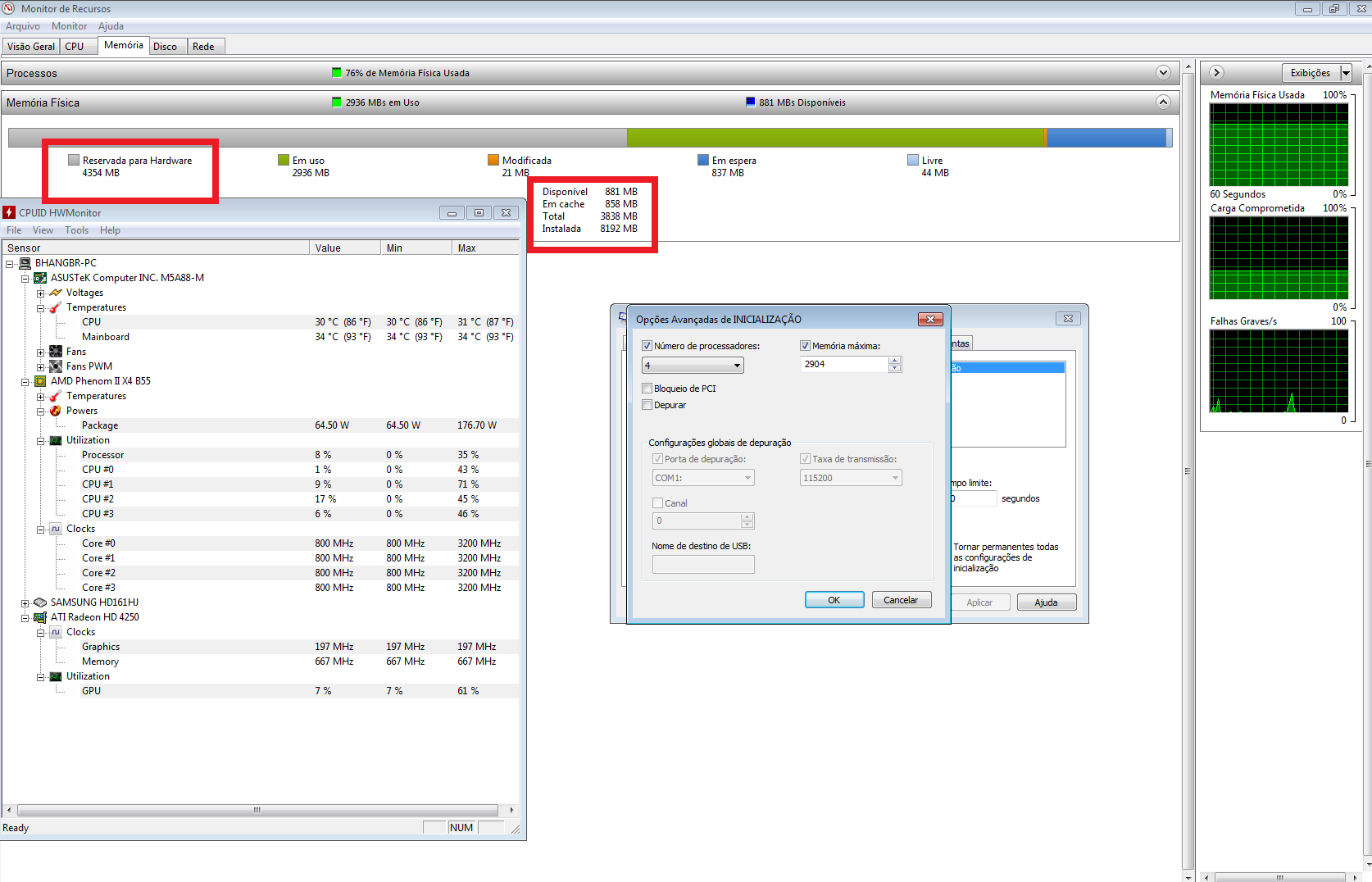The height and width of the screenshot is (882, 1372).
Task: Open the COM1: port dropdown
Action: [703, 478]
